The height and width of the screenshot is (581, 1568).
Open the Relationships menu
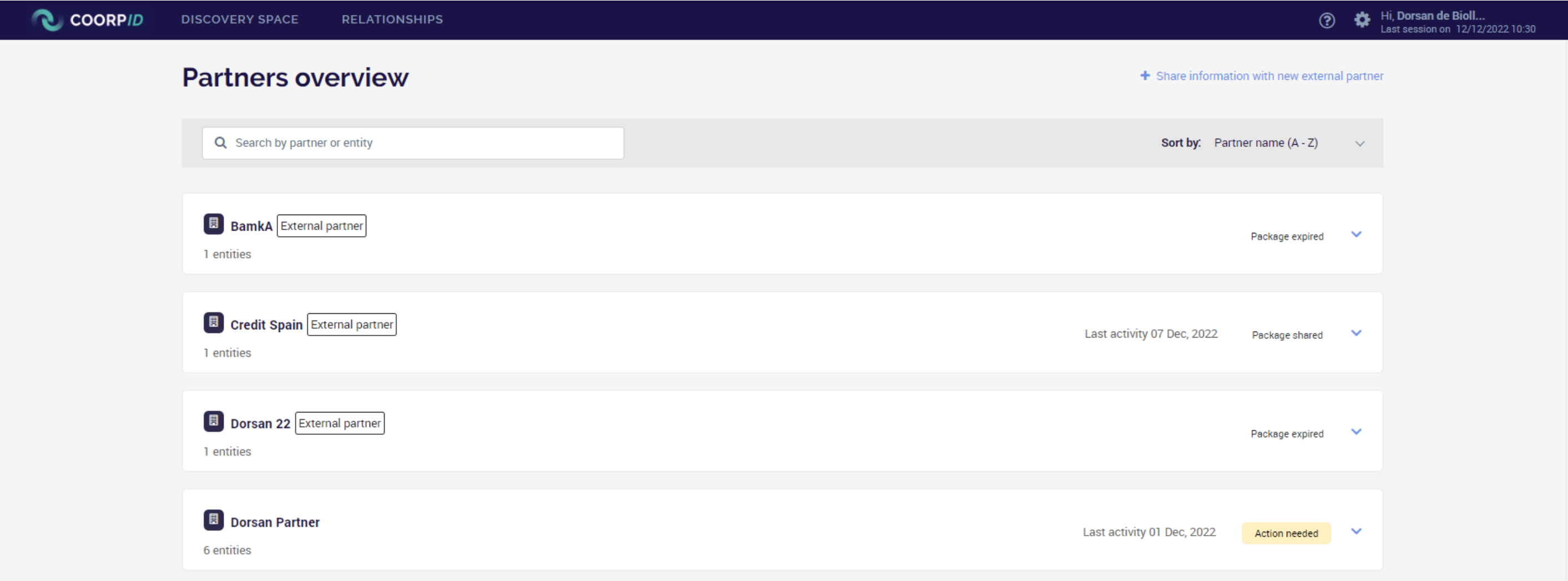point(392,19)
